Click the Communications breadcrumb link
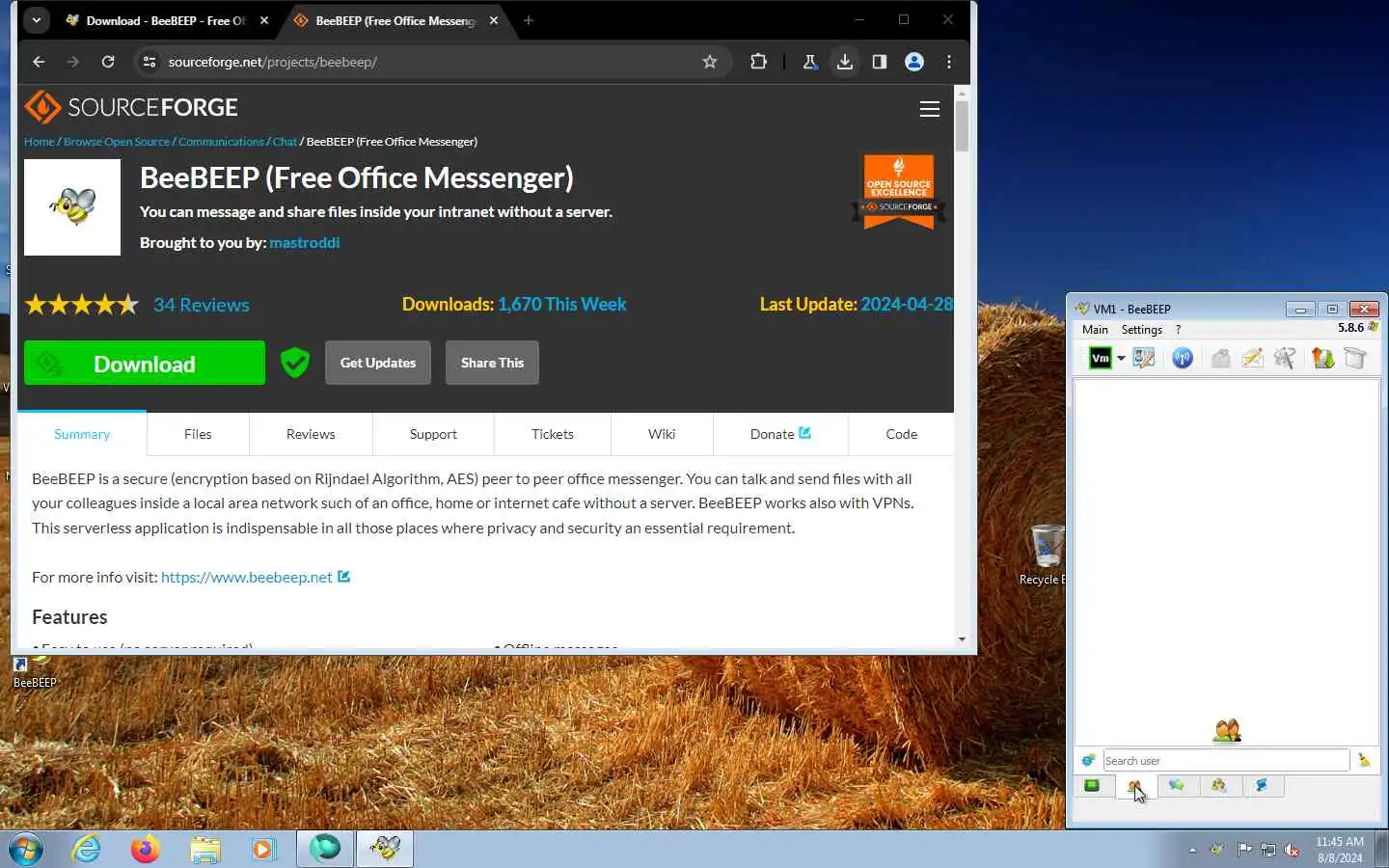 click(x=221, y=142)
